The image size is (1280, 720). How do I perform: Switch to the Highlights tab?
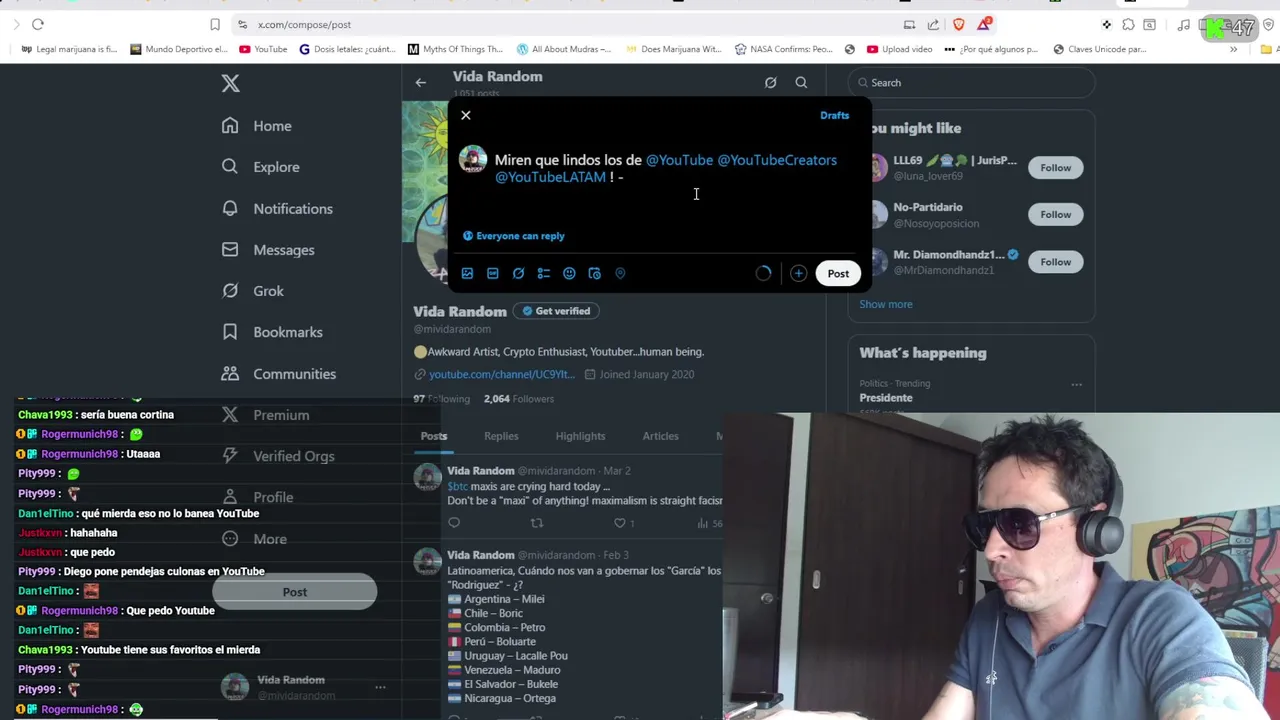click(580, 436)
